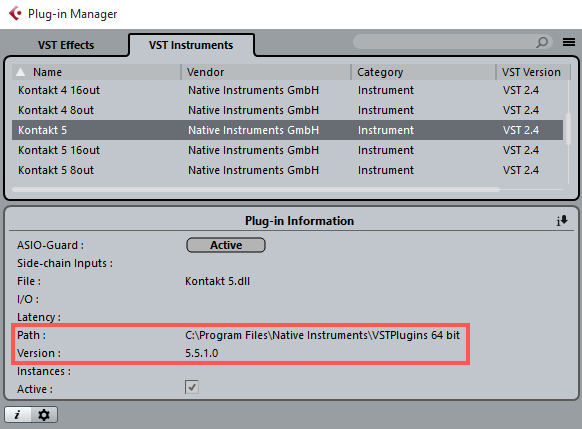Click the Side-chain Inputs label
The width and height of the screenshot is (582, 429).
[x=65, y=263]
